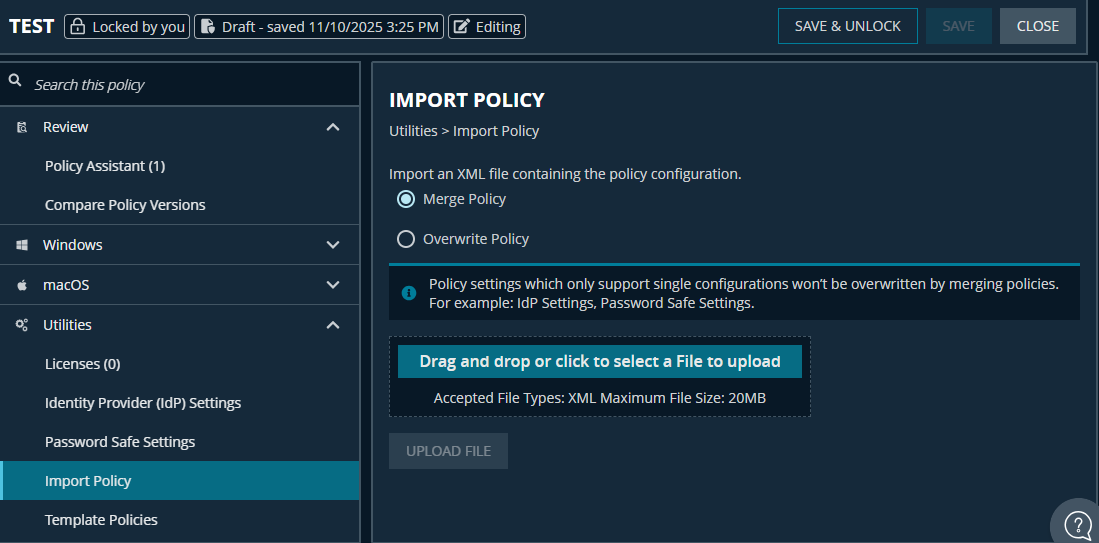
Task: Click the Editing status badge
Action: [x=487, y=27]
